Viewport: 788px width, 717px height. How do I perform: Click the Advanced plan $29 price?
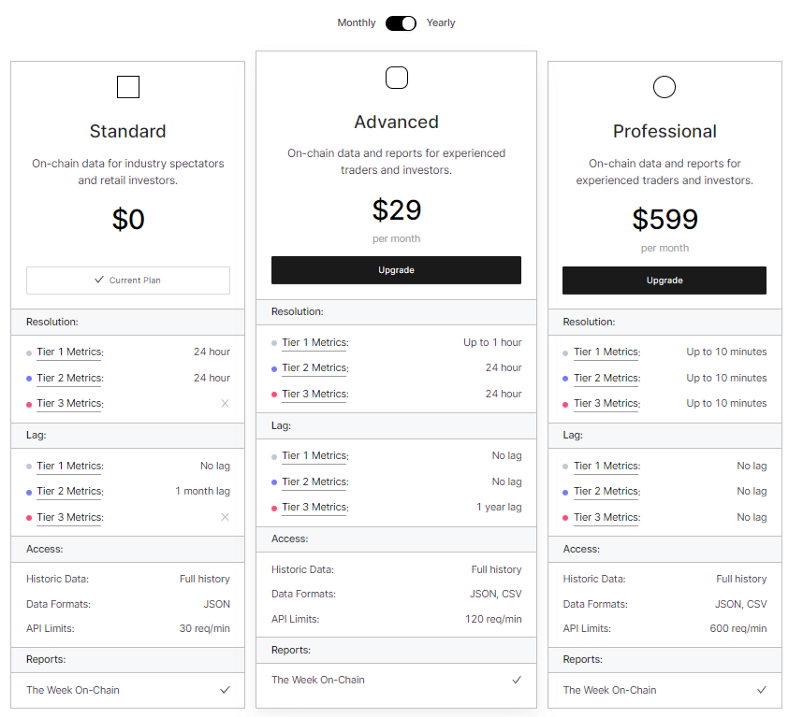point(396,210)
